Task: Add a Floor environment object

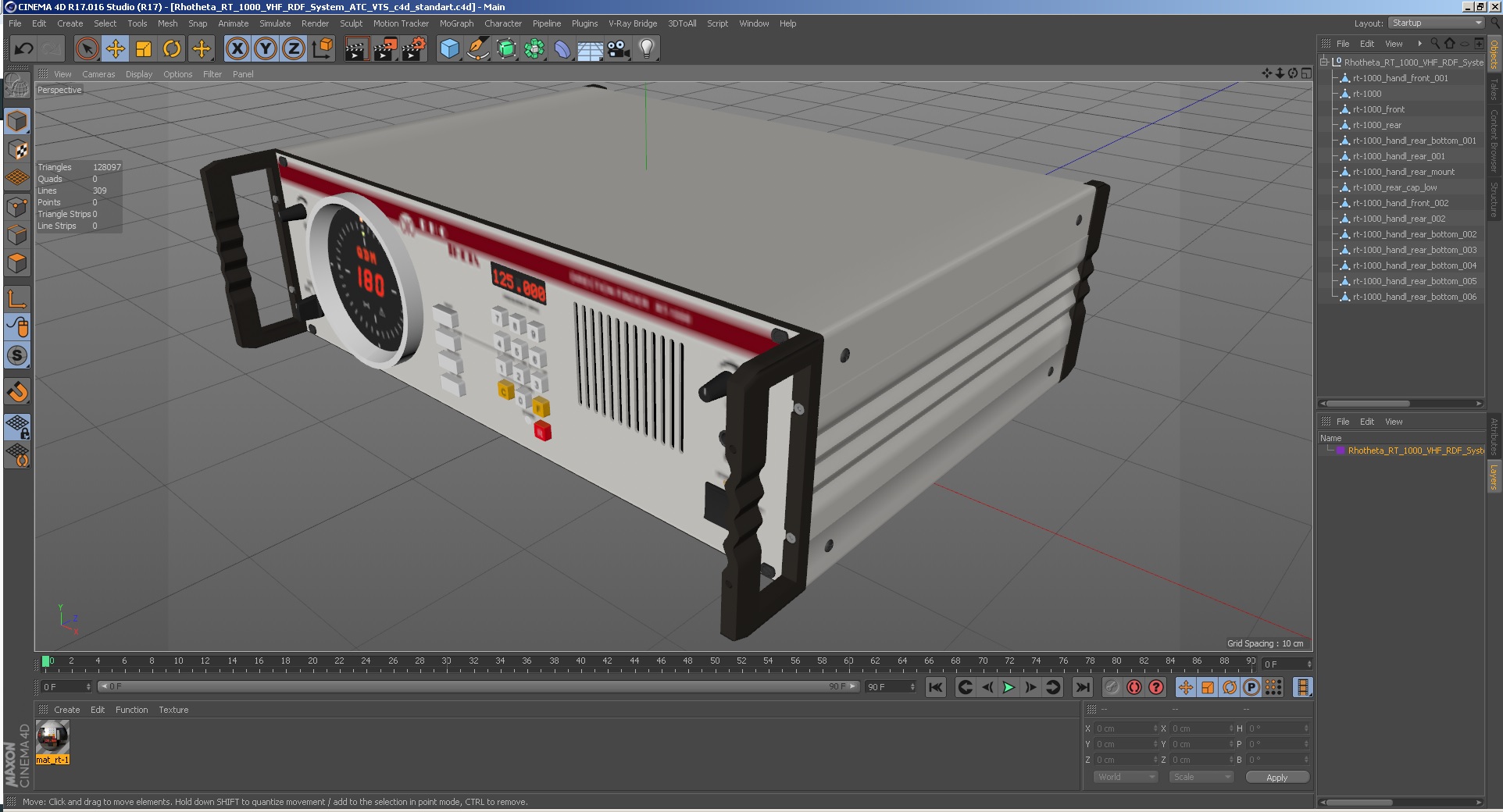Action: tap(591, 49)
